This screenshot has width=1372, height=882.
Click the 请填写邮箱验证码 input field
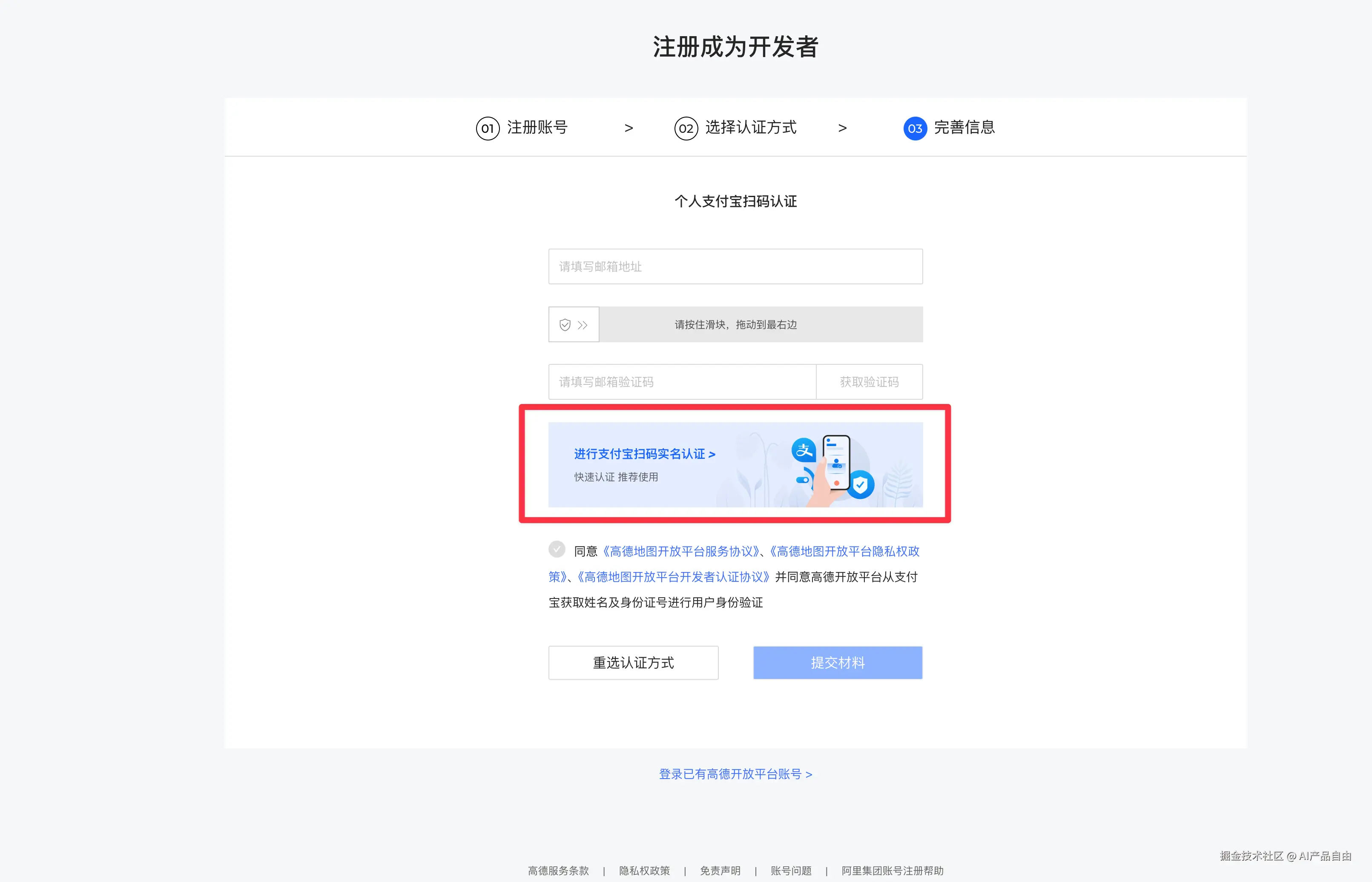click(682, 382)
